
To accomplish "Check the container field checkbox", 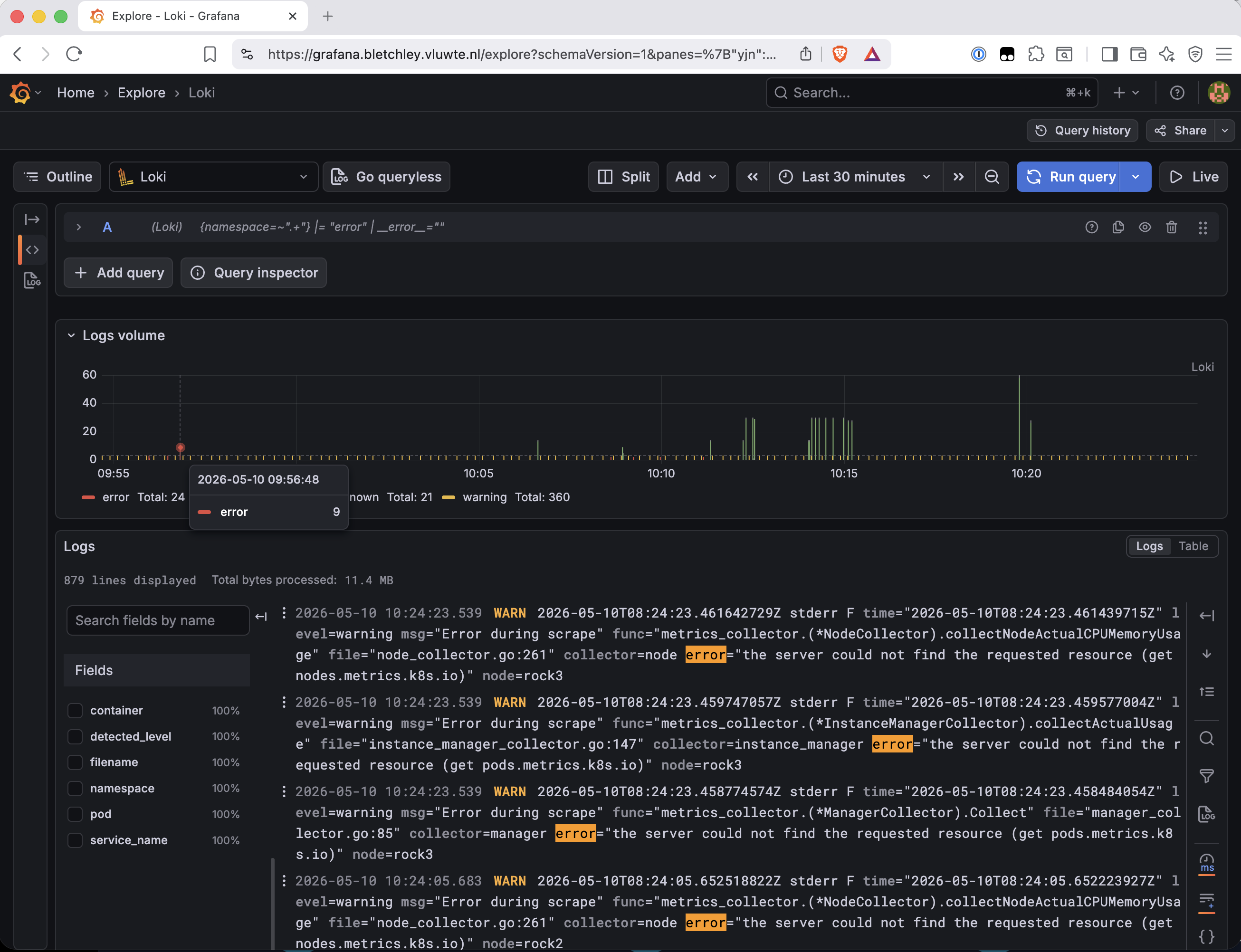I will pyautogui.click(x=75, y=711).
